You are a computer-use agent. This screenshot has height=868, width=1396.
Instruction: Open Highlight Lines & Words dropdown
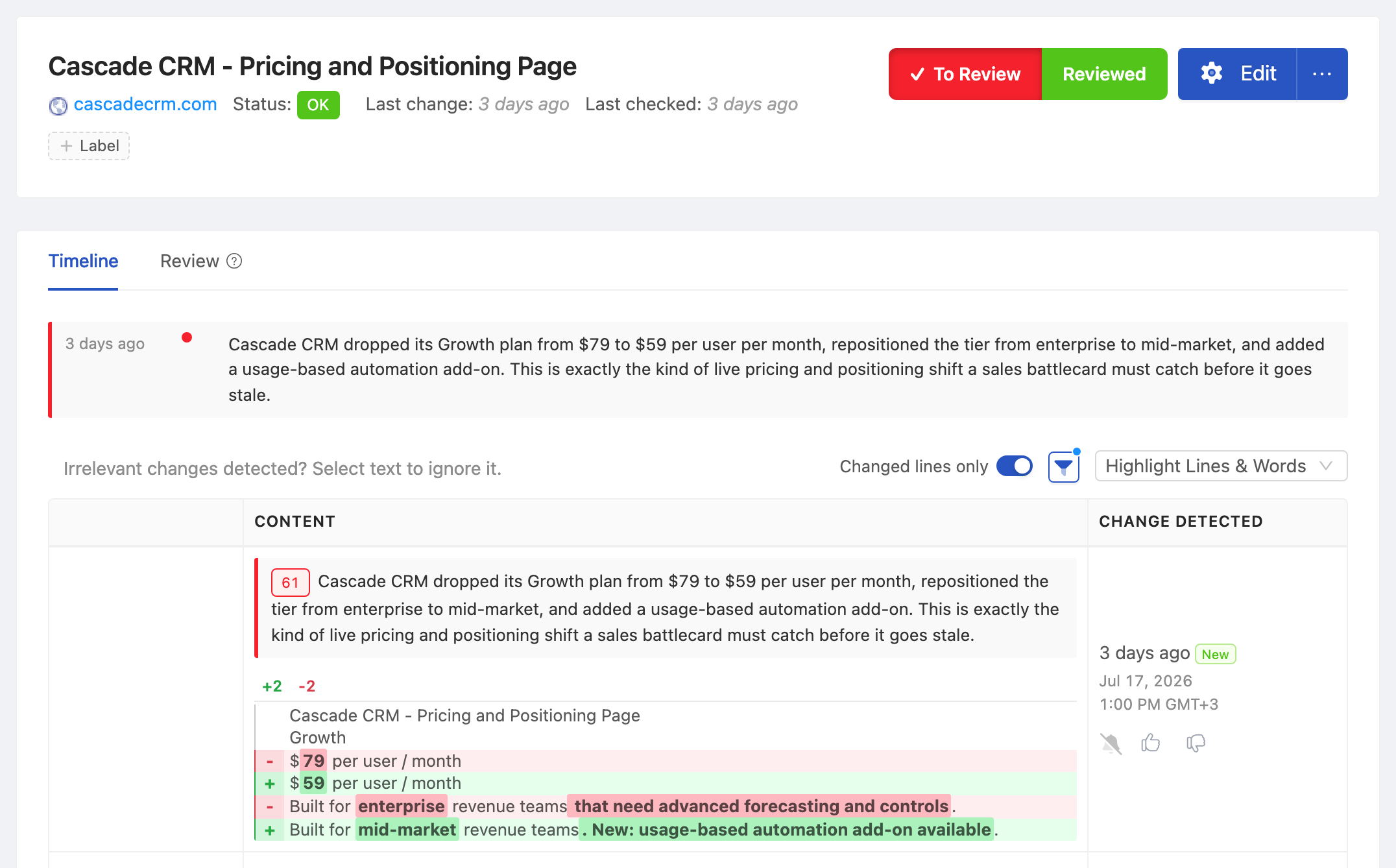(1221, 466)
